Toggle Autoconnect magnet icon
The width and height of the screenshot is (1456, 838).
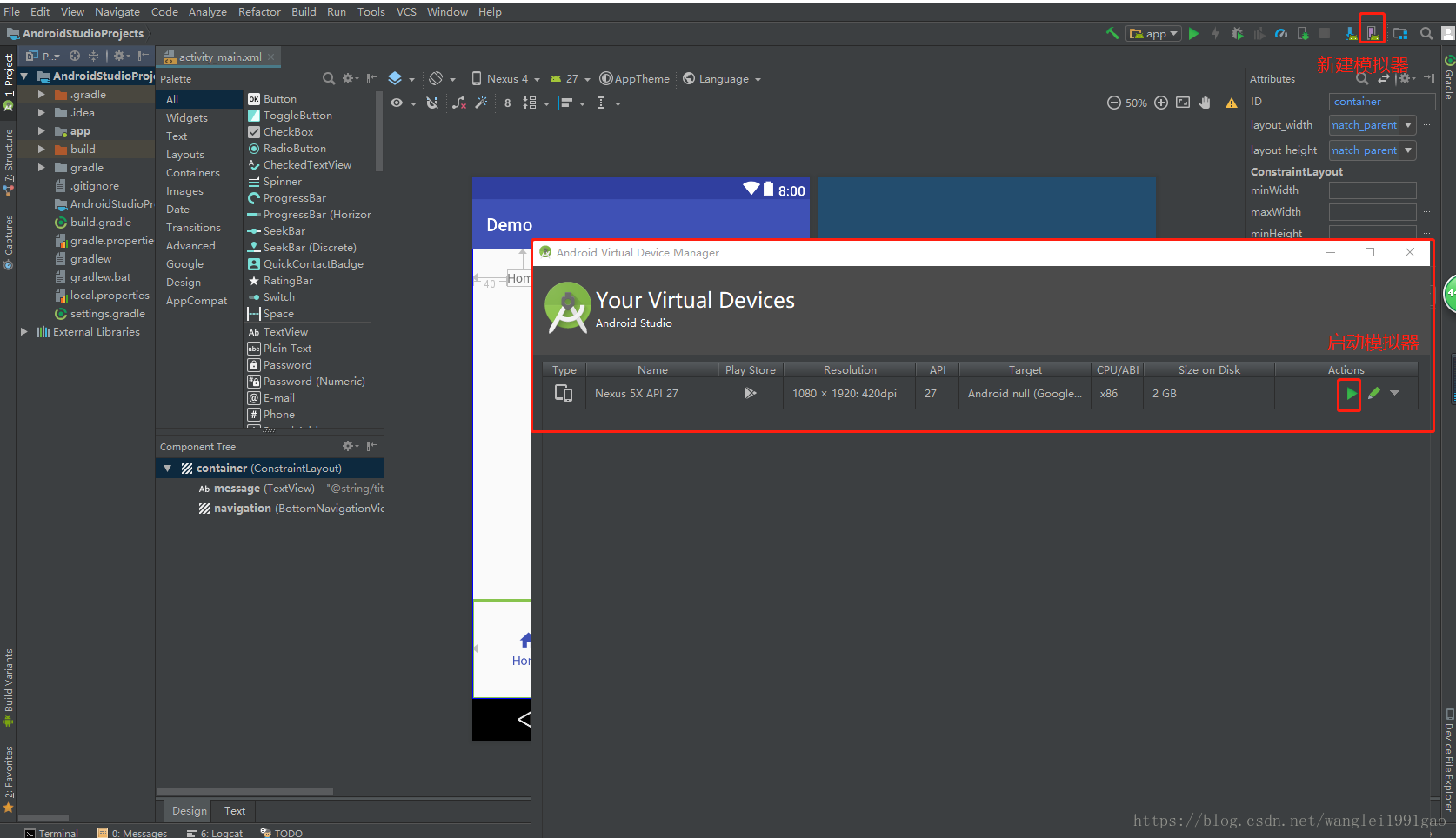432,103
